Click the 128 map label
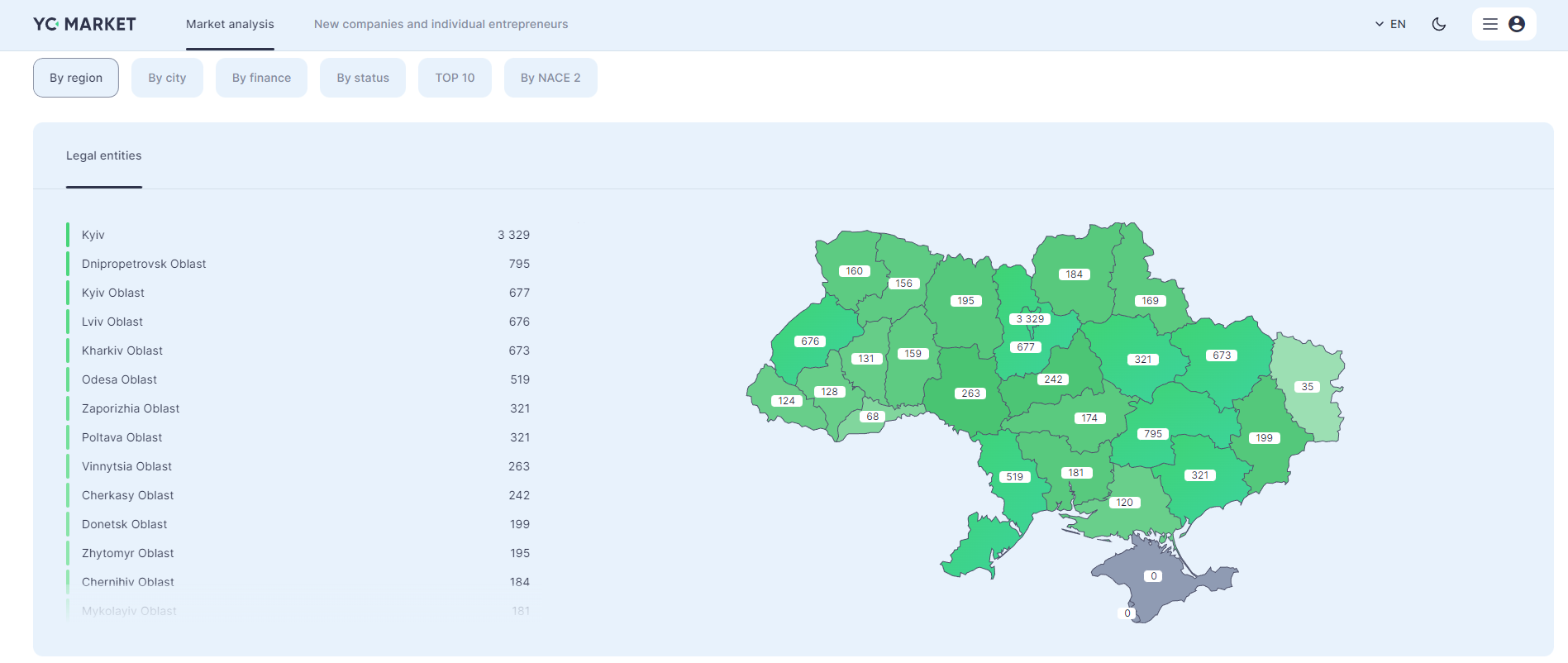The width and height of the screenshot is (1568, 663). tap(829, 392)
